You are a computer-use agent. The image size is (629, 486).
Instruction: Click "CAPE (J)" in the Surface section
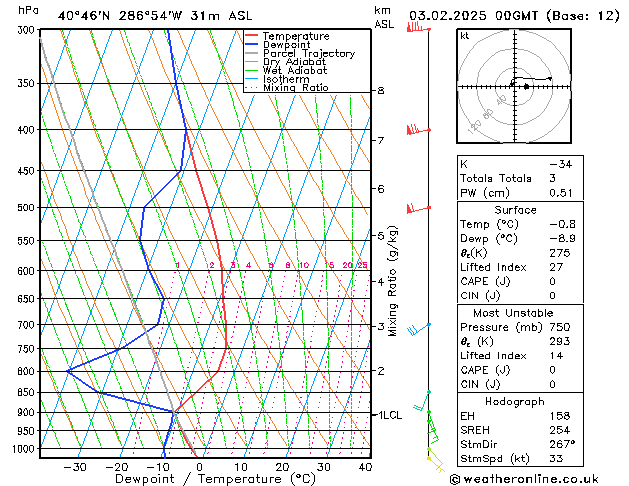[x=485, y=281]
